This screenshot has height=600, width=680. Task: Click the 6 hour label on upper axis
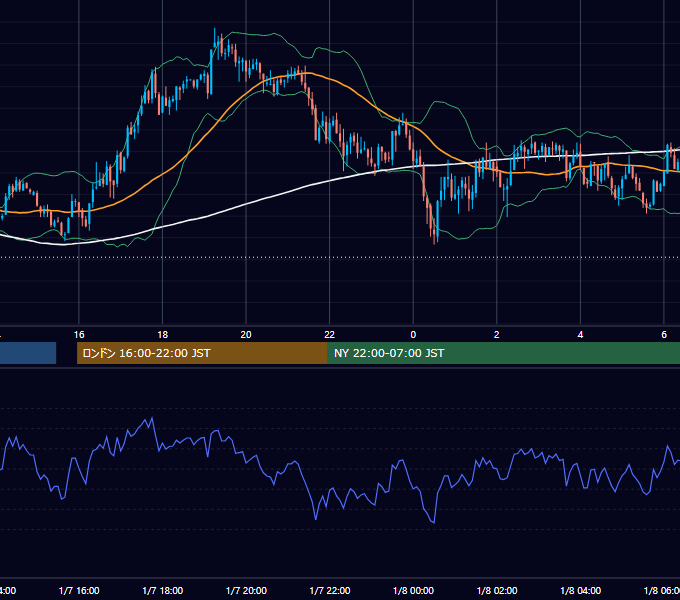[664, 335]
